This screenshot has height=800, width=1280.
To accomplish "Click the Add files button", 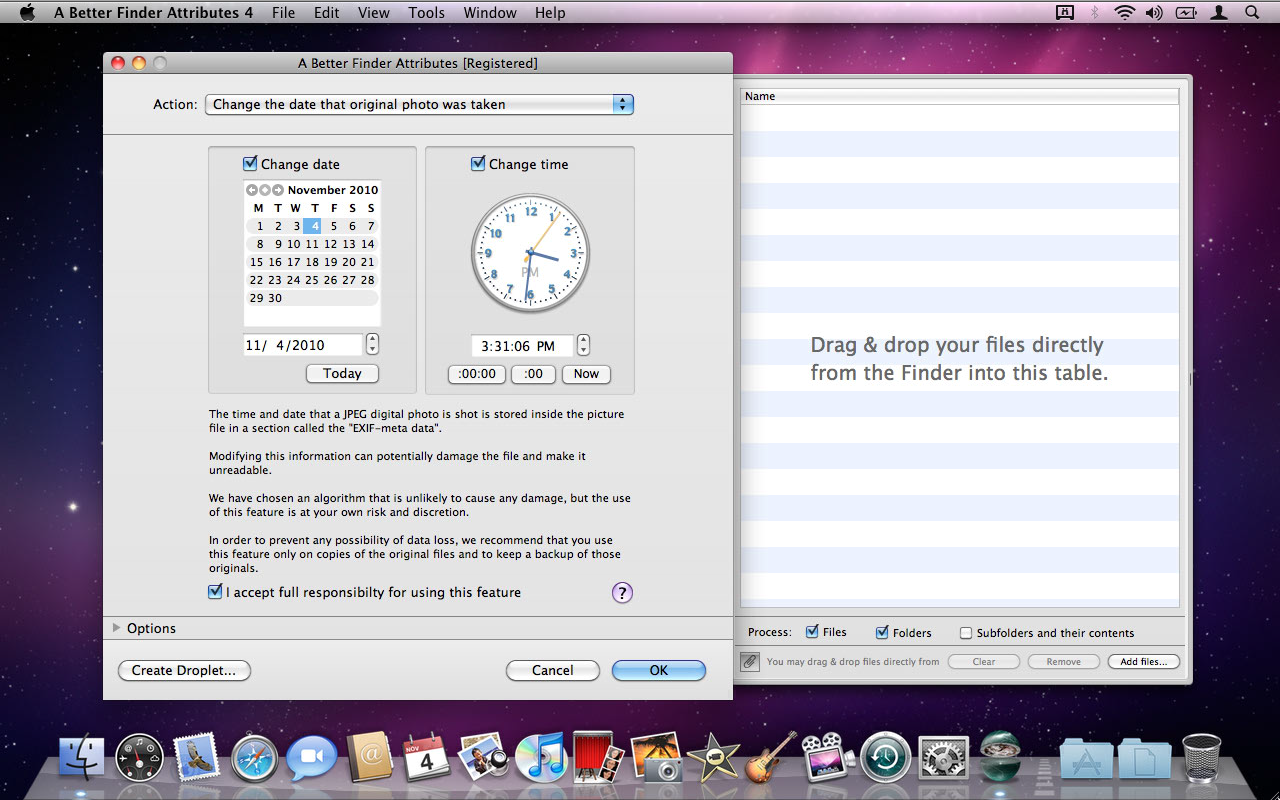I will coord(1143,662).
